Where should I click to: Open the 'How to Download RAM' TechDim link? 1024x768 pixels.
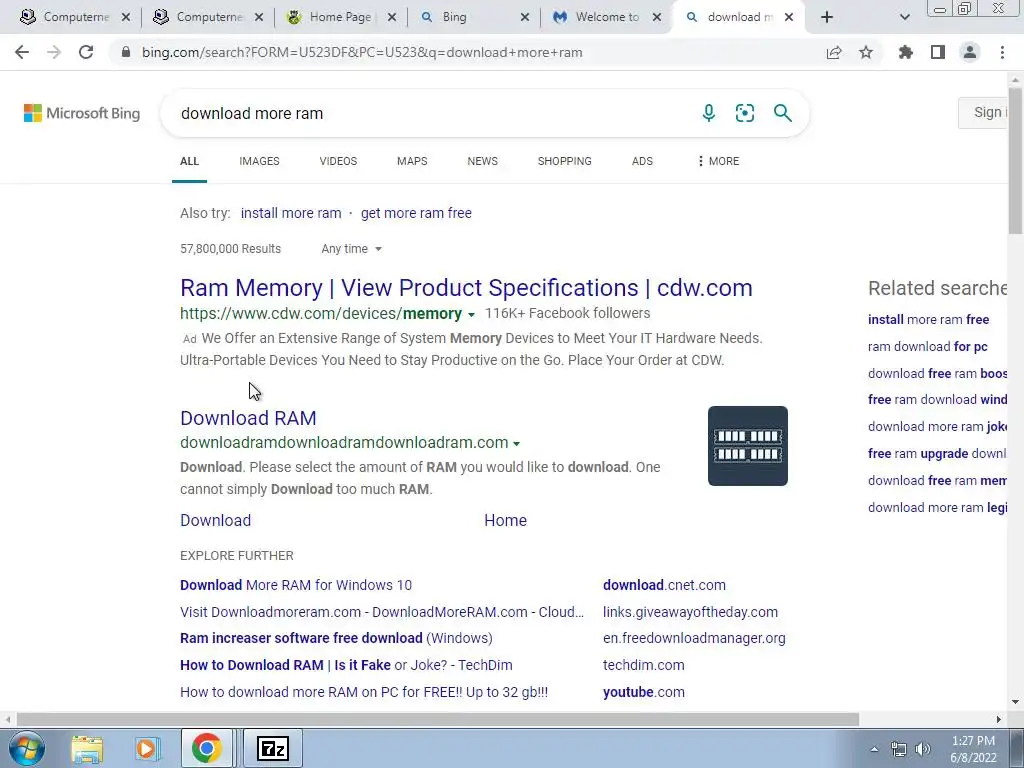click(x=346, y=665)
